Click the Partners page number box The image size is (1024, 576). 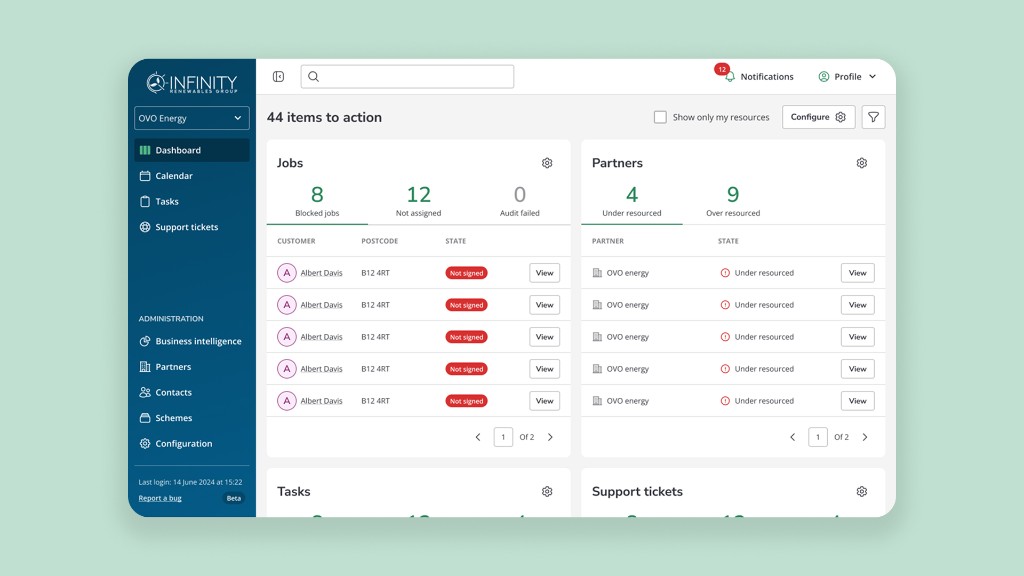click(x=818, y=437)
